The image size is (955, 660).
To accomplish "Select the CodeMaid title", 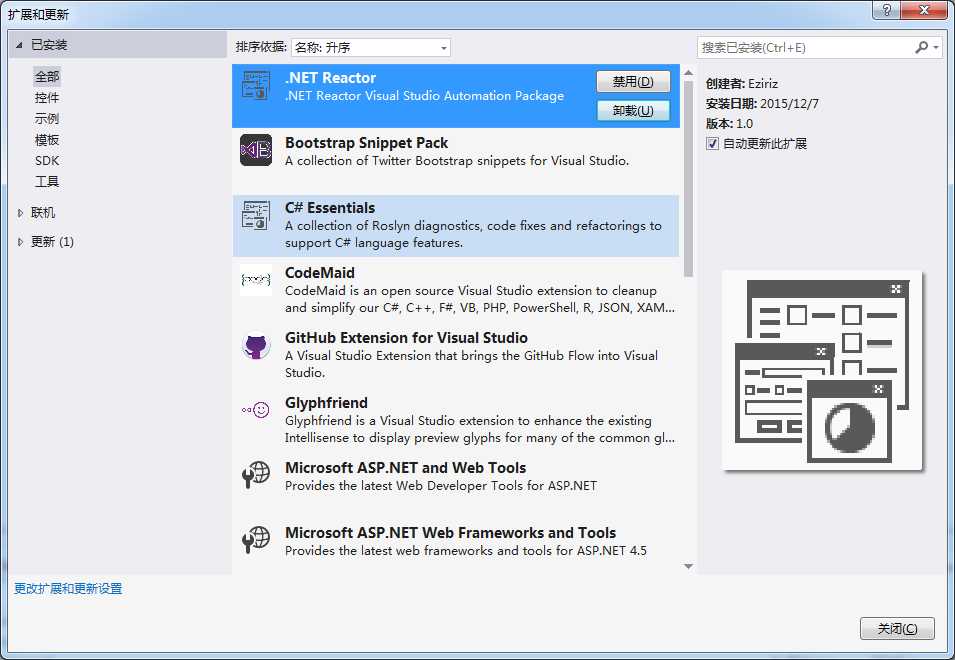I will pyautogui.click(x=320, y=273).
